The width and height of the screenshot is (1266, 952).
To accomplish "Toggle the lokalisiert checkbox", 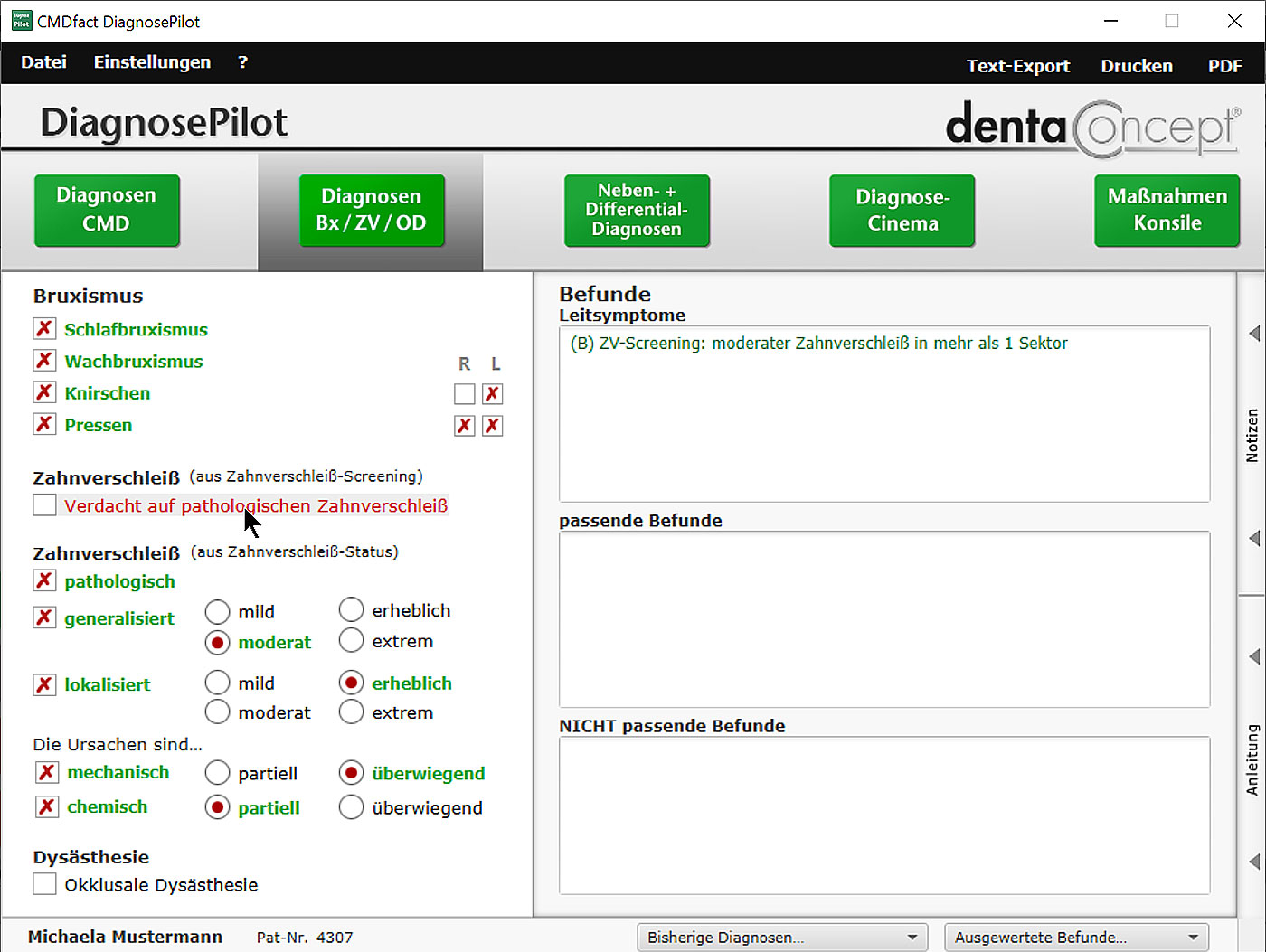I will (x=44, y=684).
